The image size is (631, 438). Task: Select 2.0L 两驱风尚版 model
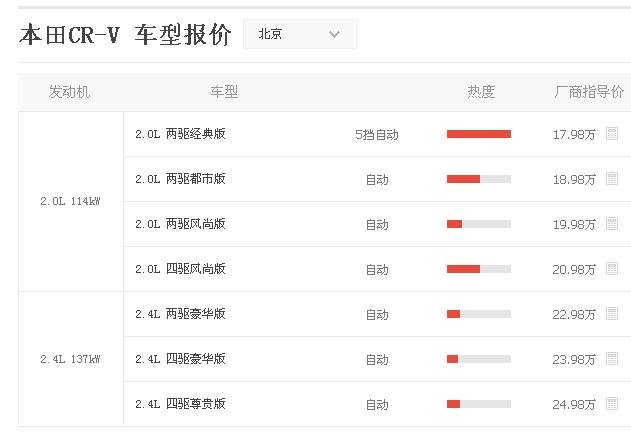point(181,224)
